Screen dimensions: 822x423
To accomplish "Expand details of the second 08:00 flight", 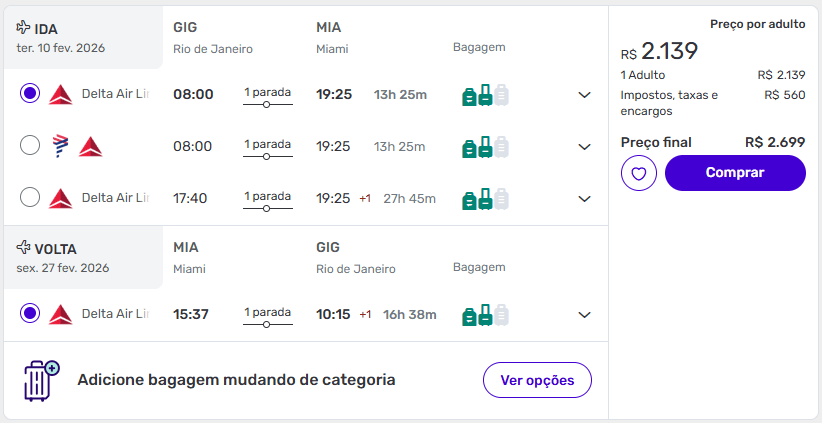I will [x=585, y=147].
